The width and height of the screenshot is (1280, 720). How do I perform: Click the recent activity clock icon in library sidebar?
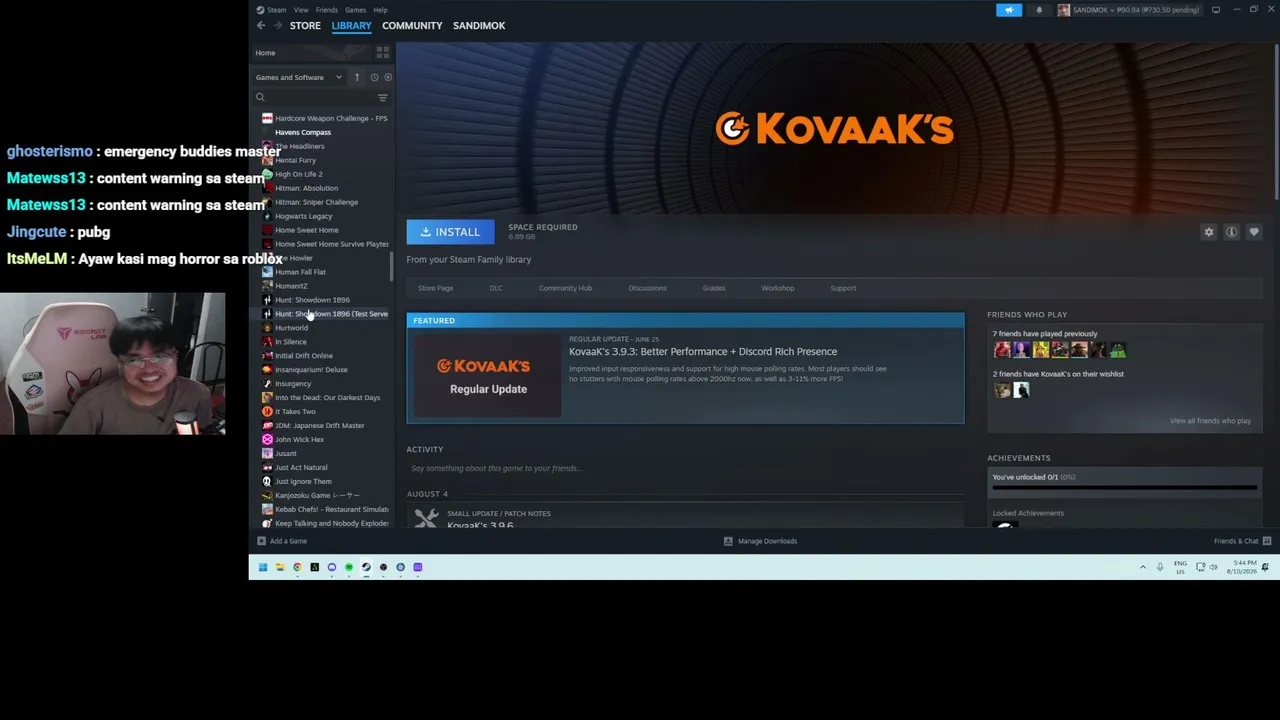click(374, 77)
